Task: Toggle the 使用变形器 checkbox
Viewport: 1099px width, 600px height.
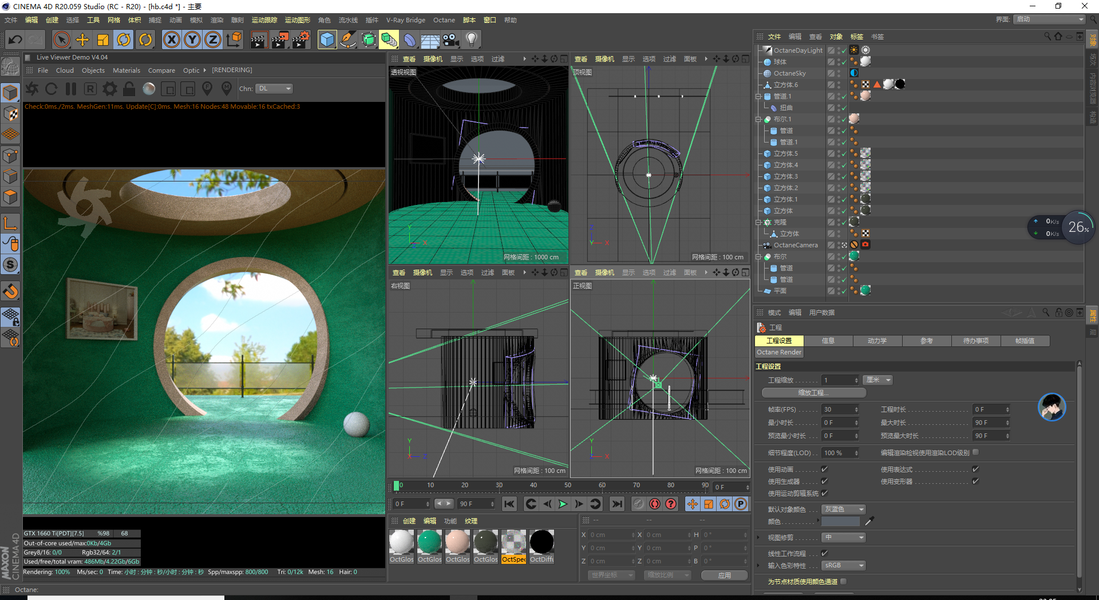Action: pos(975,481)
